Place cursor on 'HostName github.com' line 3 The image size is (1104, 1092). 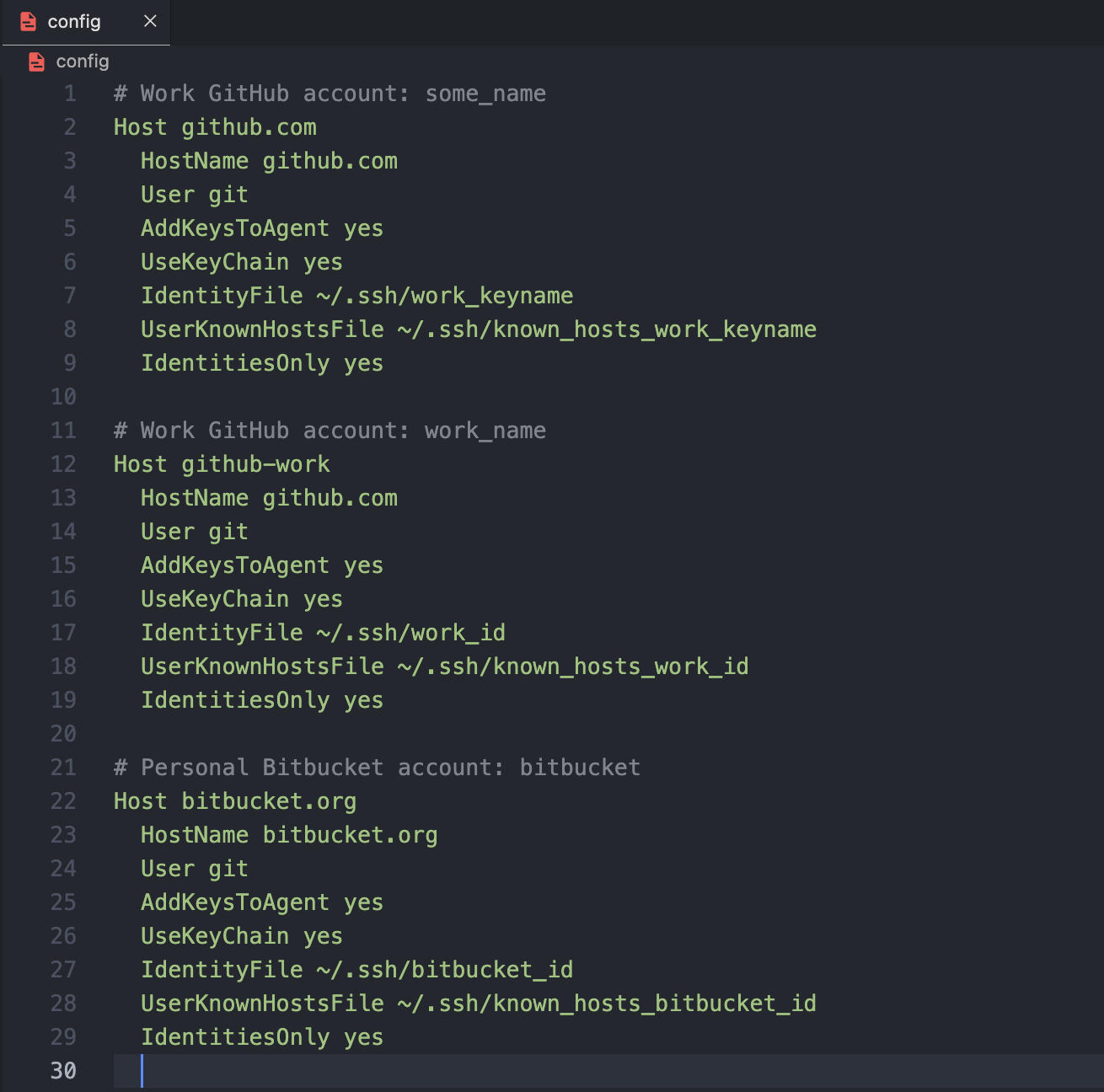pos(269,161)
